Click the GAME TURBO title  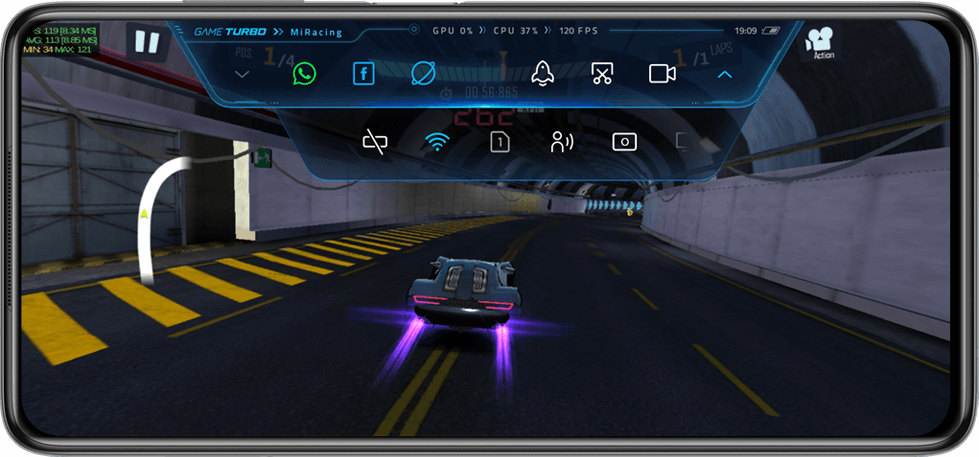pos(230,32)
